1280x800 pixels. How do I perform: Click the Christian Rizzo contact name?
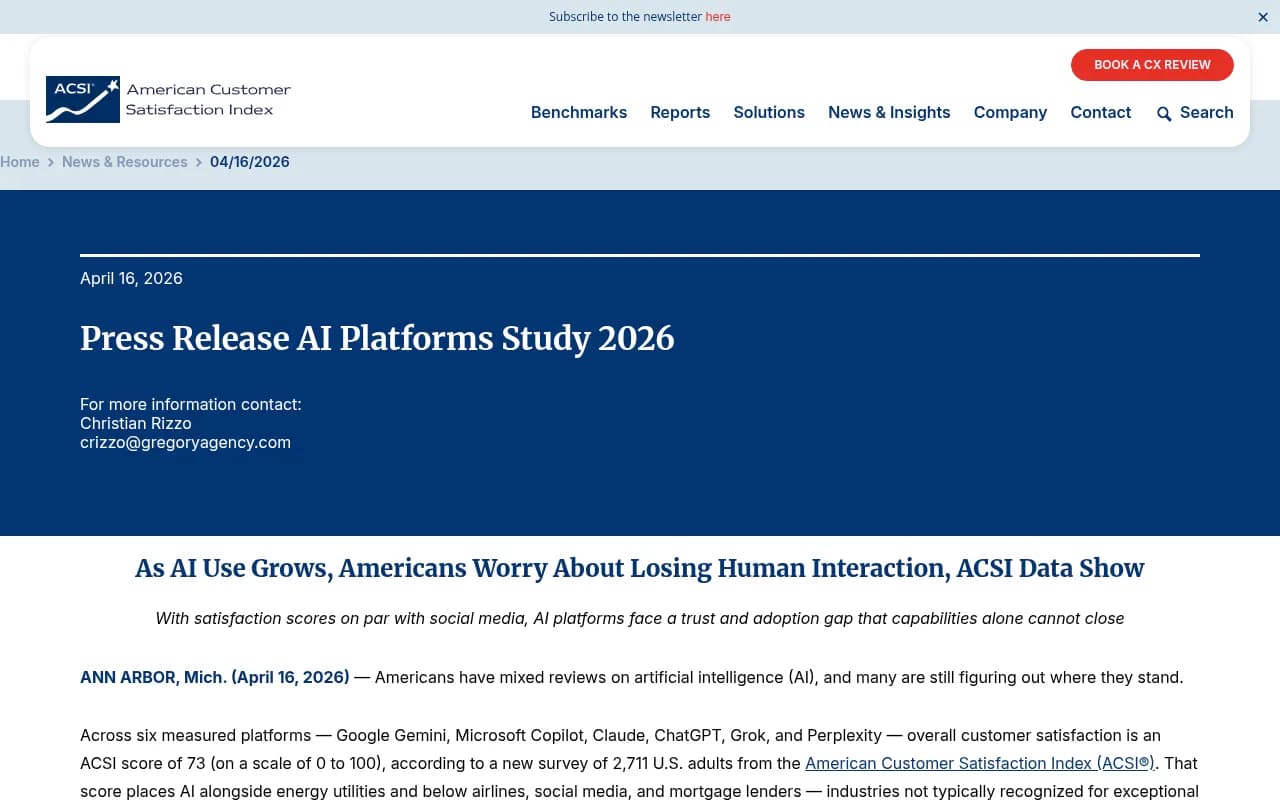tap(136, 423)
